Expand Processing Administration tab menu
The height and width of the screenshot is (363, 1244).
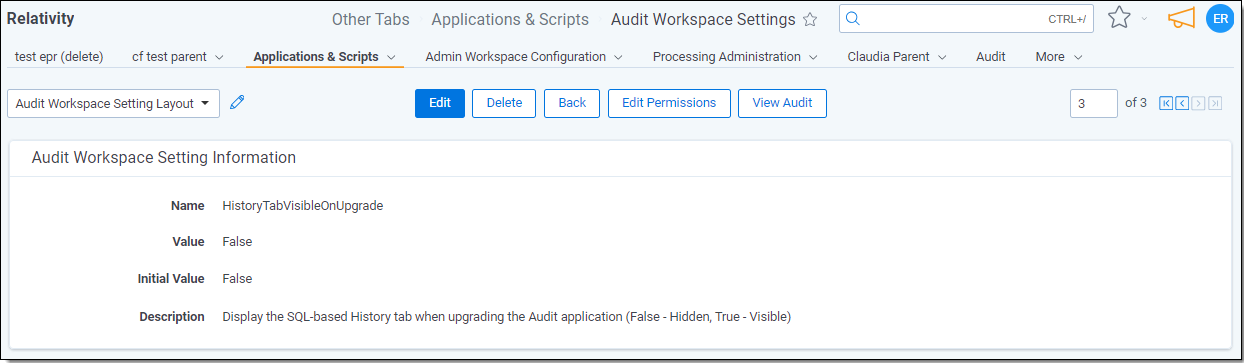813,58
